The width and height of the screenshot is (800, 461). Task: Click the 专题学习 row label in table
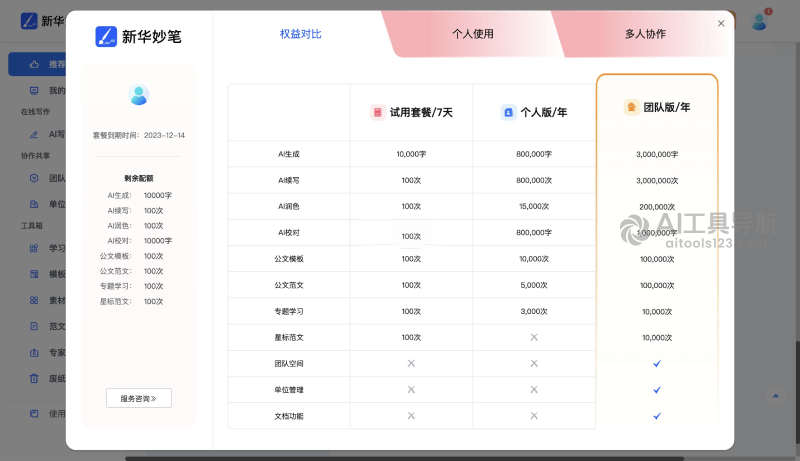[x=289, y=311]
